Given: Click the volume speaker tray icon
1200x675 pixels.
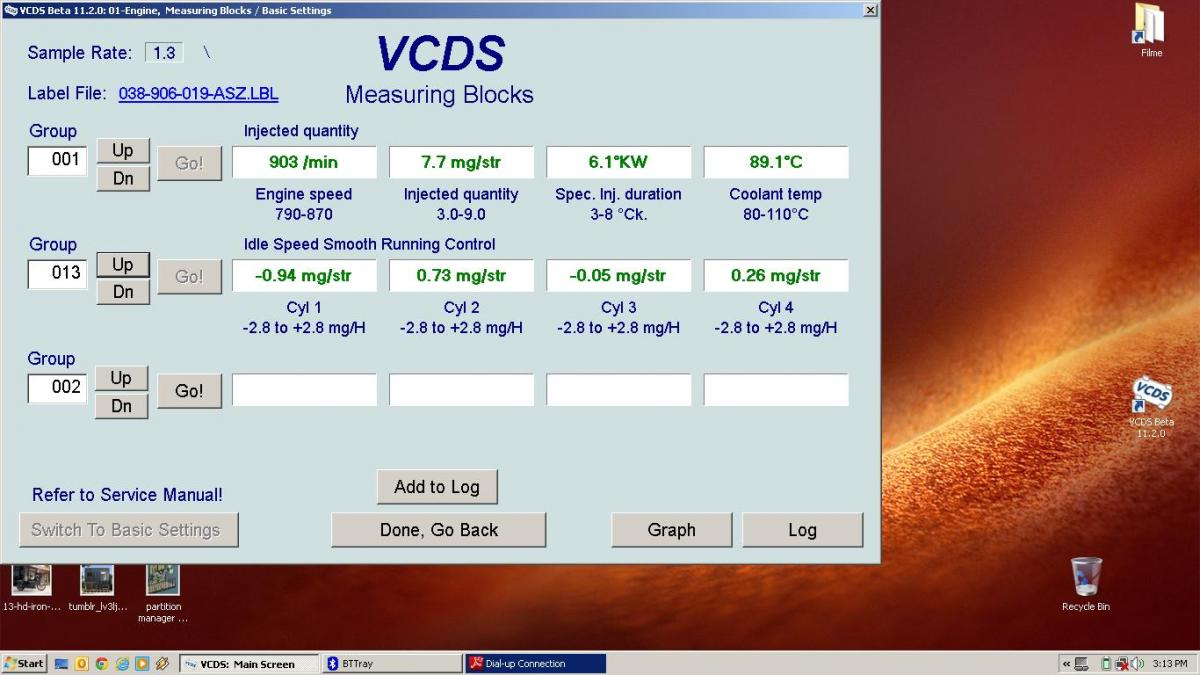Looking at the screenshot, I should coord(1137,664).
